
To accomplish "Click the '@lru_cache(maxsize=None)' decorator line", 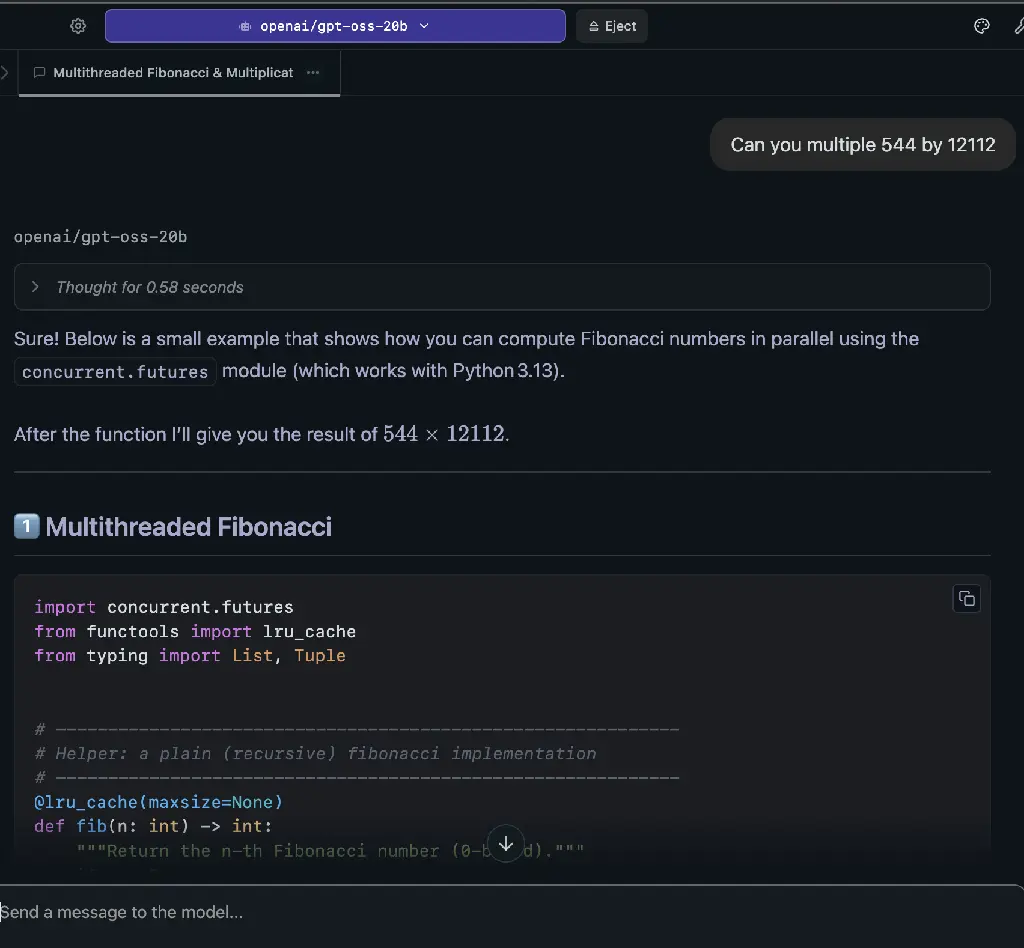I will tap(159, 802).
